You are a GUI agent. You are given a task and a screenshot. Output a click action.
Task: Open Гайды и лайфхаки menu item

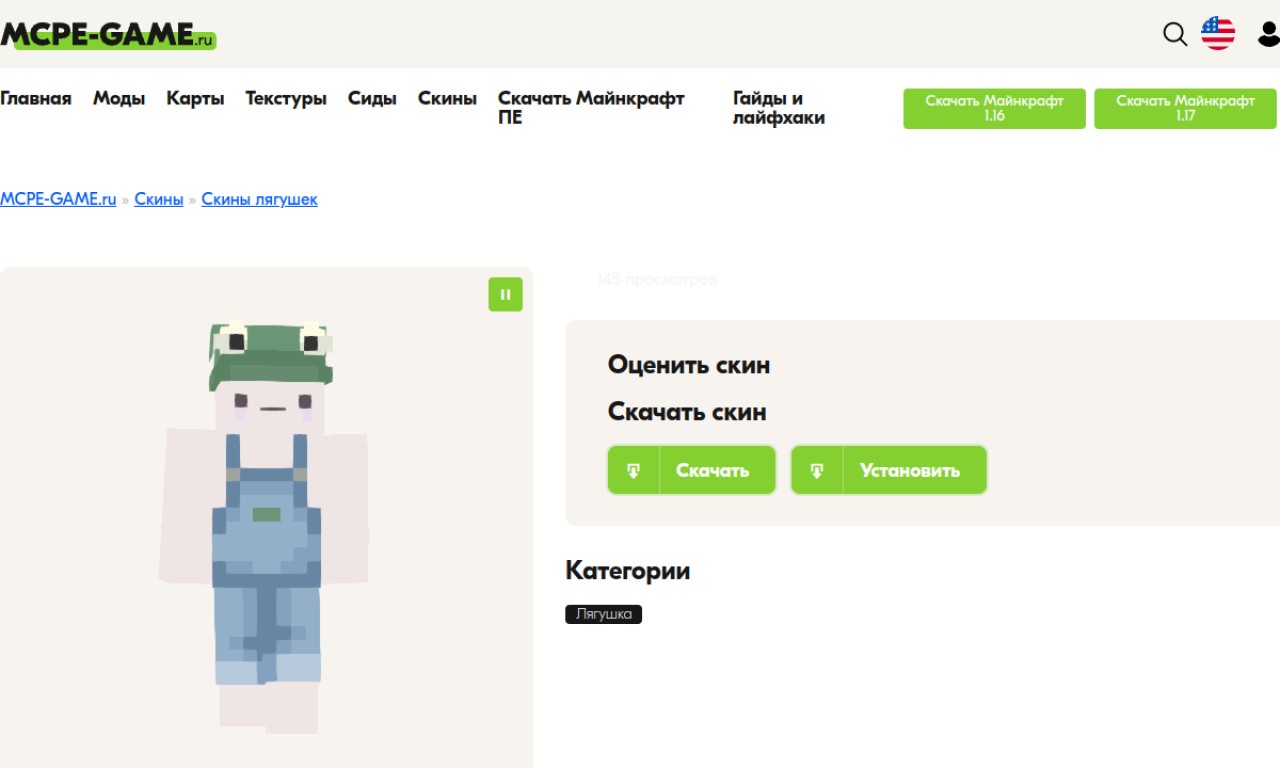[779, 108]
